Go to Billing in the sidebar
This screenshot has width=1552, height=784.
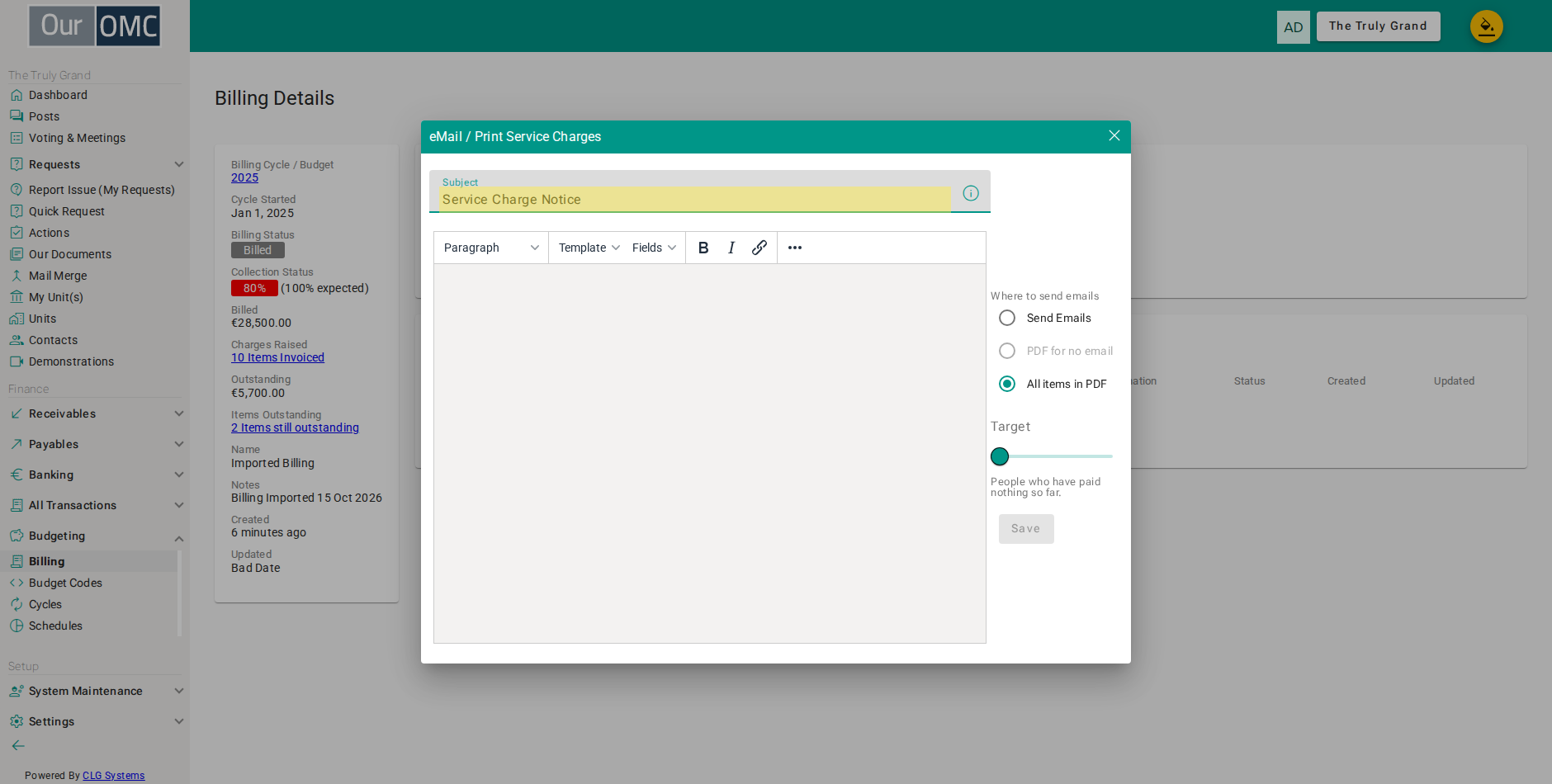coord(46,561)
